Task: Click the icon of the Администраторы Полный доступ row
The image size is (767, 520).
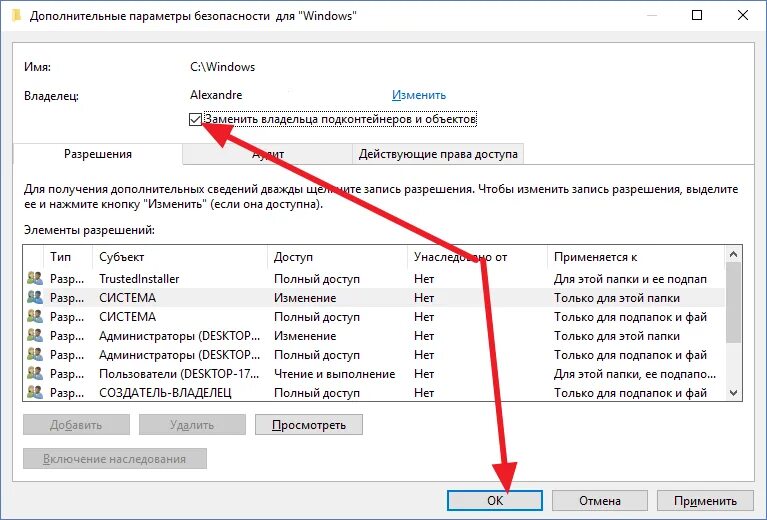Action: pyautogui.click(x=35, y=355)
